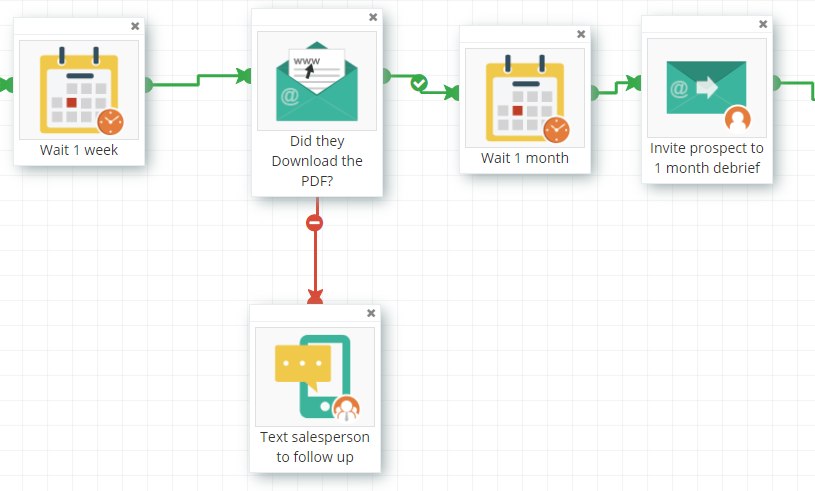Select the Invite prospect send-email icon
Viewport: 815px width, 491px height.
click(706, 90)
